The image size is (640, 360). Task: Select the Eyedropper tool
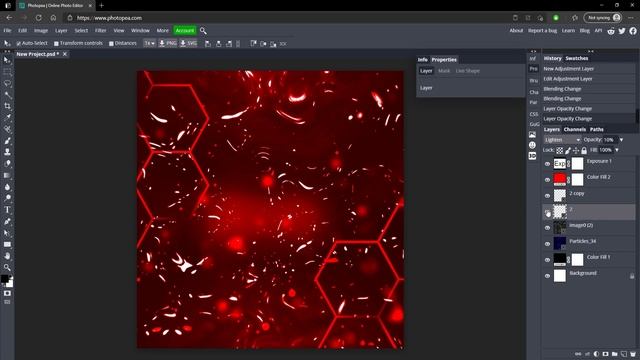(x=7, y=118)
